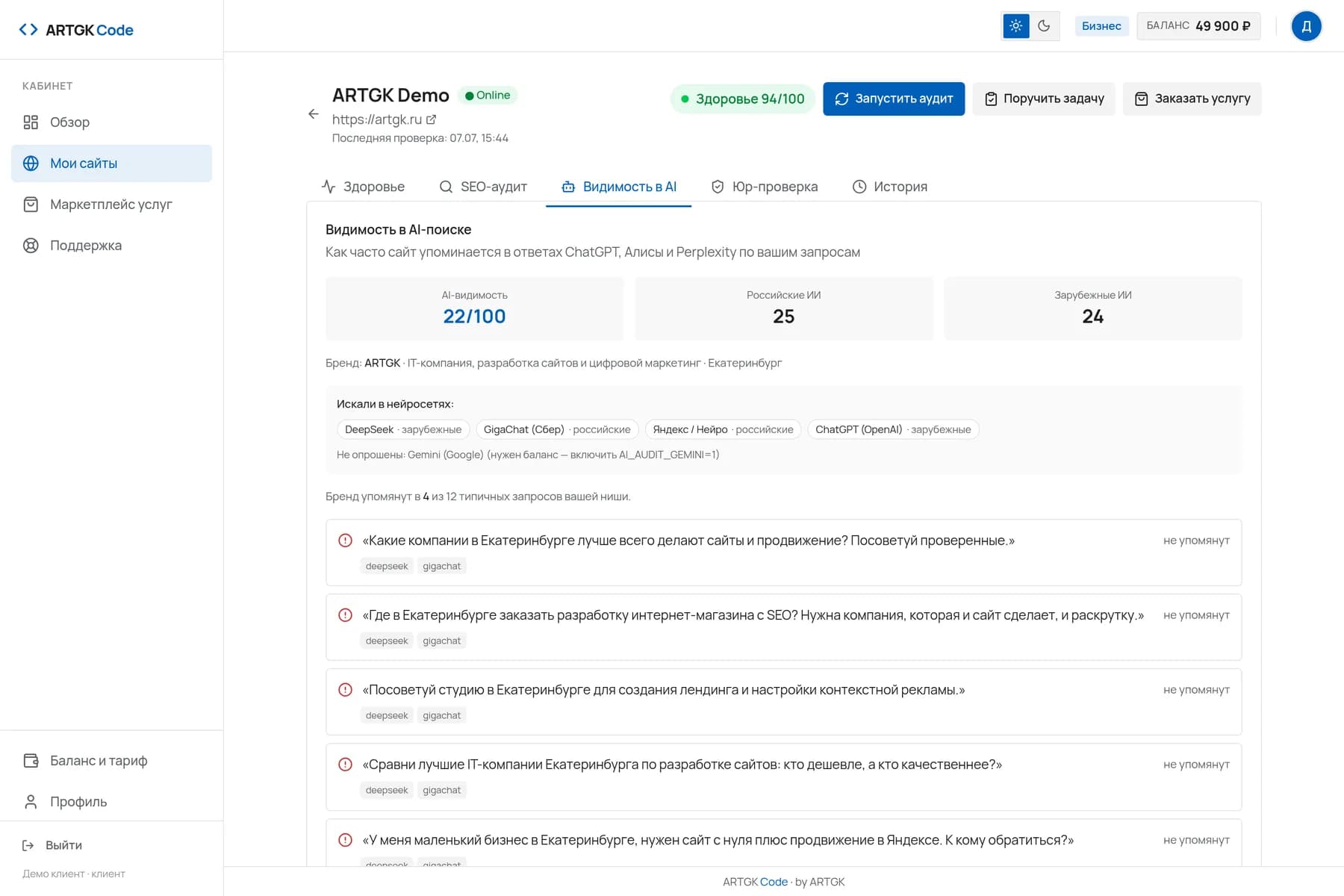The width and height of the screenshot is (1344, 896).
Task: Click the Online status badge
Action: click(x=487, y=96)
